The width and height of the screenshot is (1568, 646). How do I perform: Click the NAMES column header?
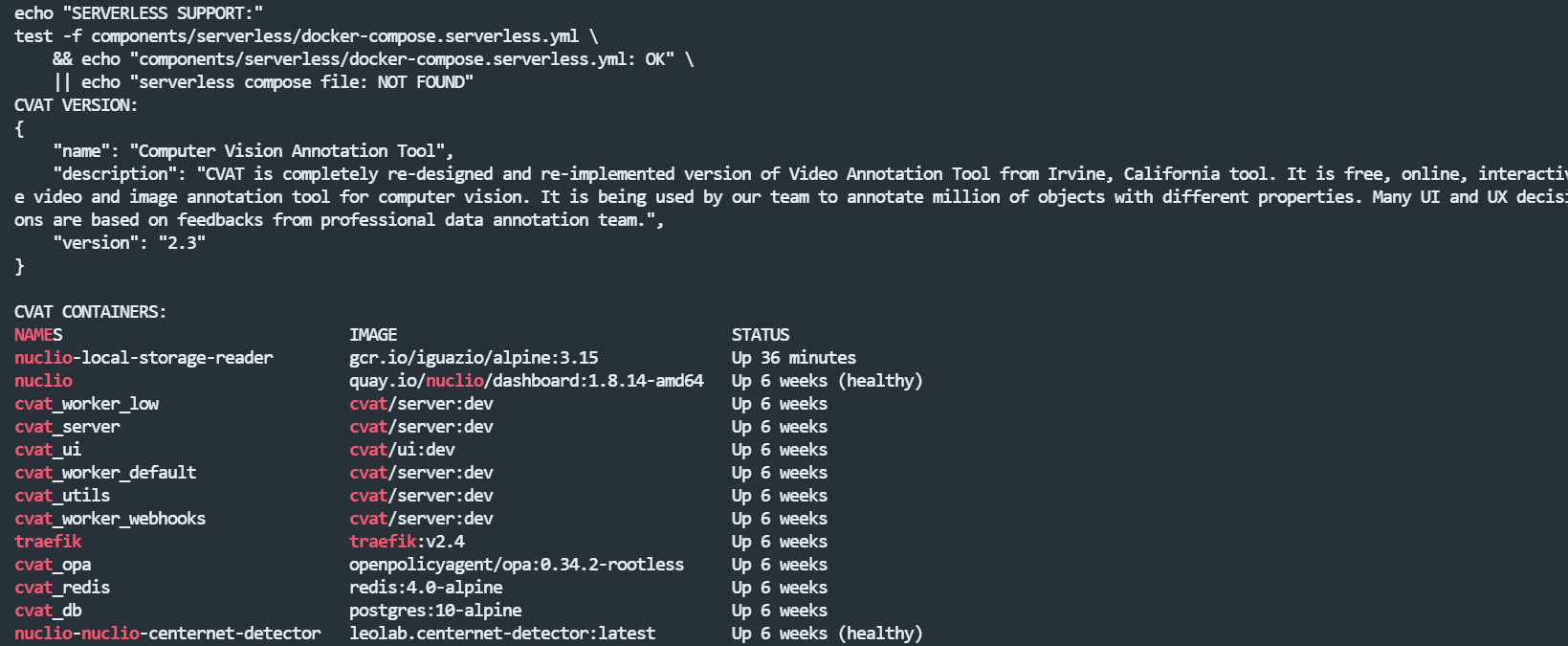pyautogui.click(x=38, y=335)
